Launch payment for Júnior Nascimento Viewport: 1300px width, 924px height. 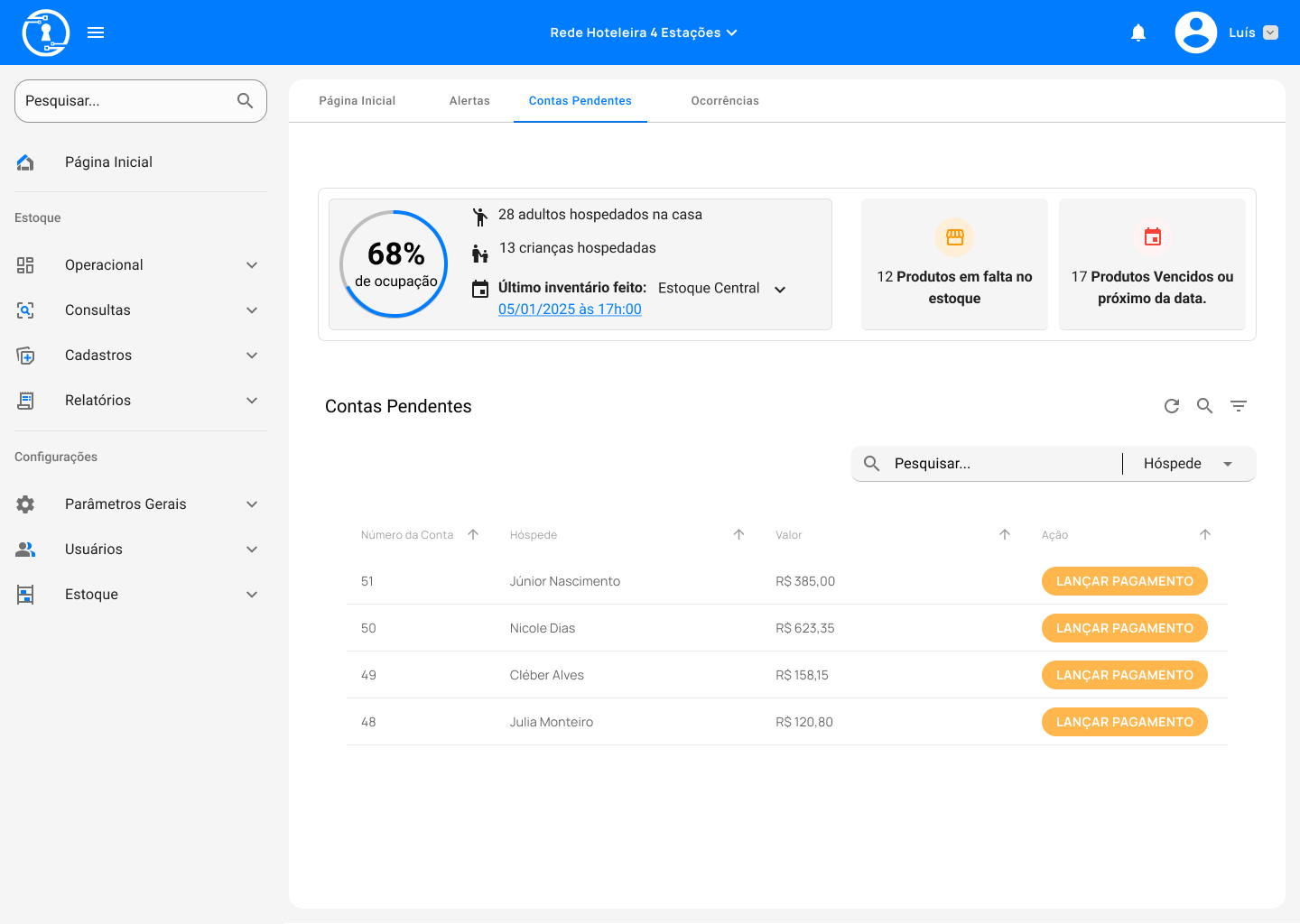[x=1124, y=581]
